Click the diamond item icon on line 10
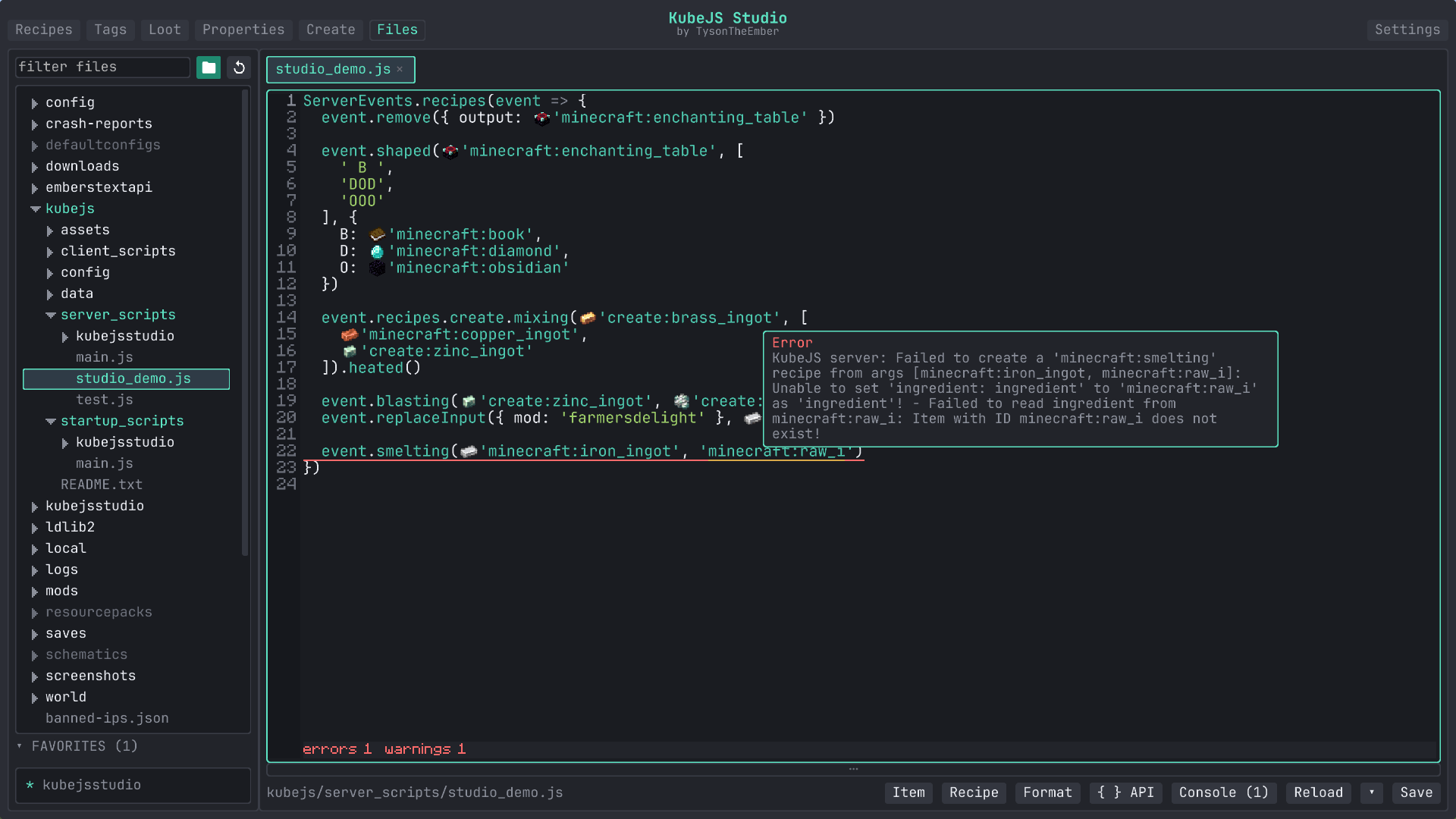Viewport: 1456px width, 819px height. [x=377, y=251]
